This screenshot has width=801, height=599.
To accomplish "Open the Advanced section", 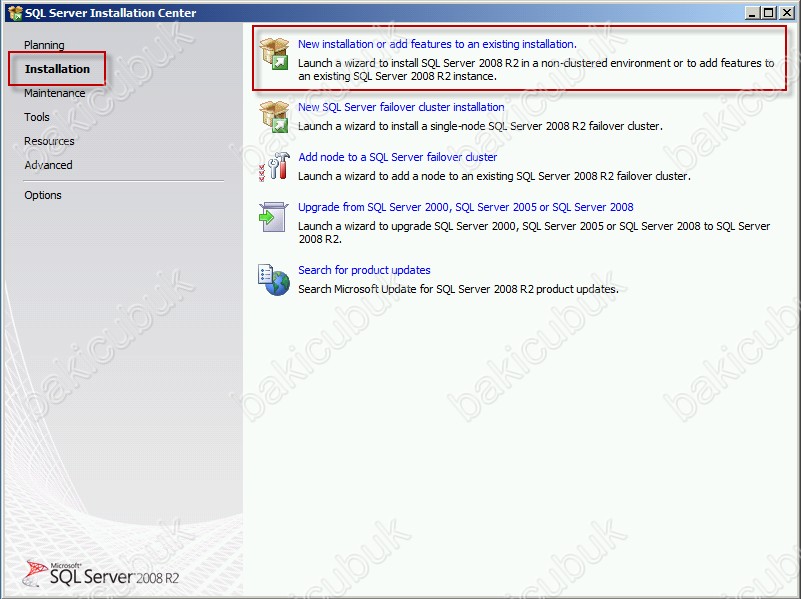I will click(x=48, y=165).
